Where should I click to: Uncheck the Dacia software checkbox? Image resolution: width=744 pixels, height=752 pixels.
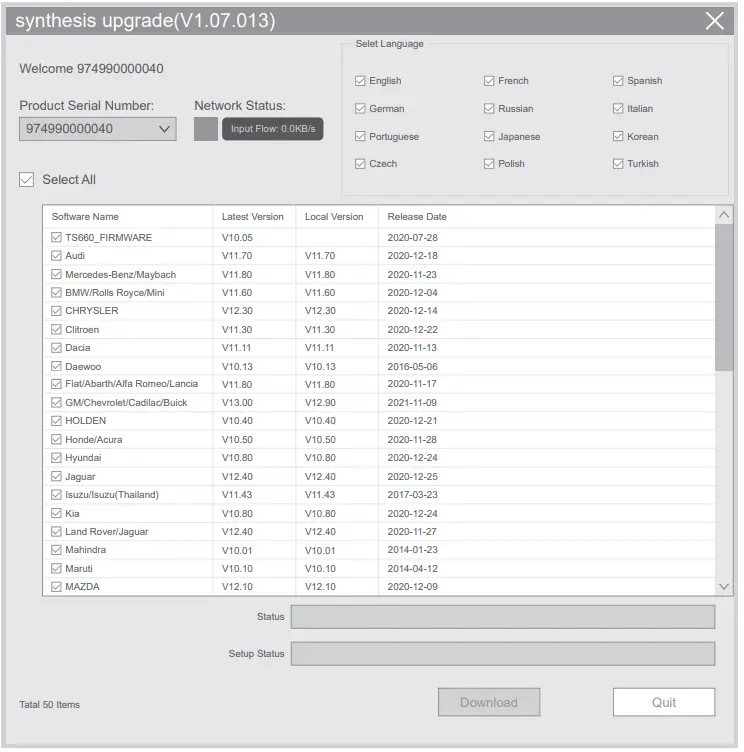(x=56, y=348)
